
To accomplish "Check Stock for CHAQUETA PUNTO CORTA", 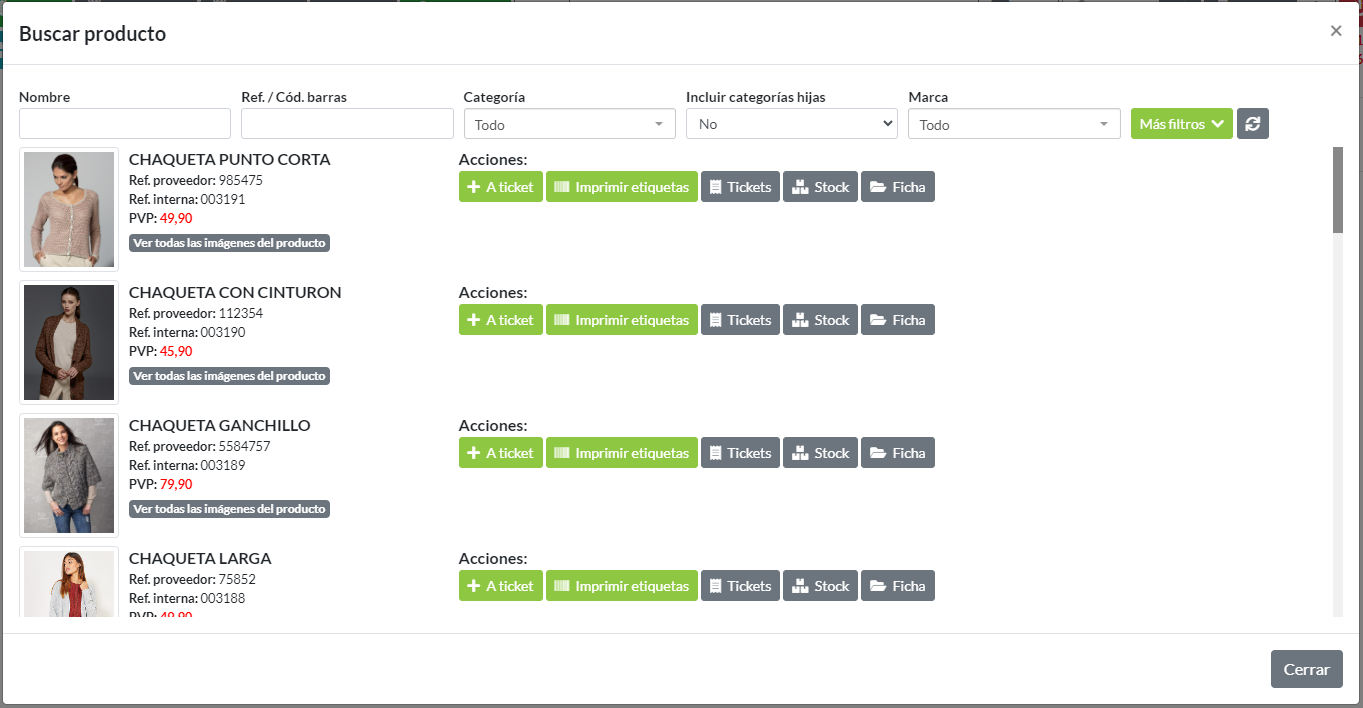I will pyautogui.click(x=820, y=187).
